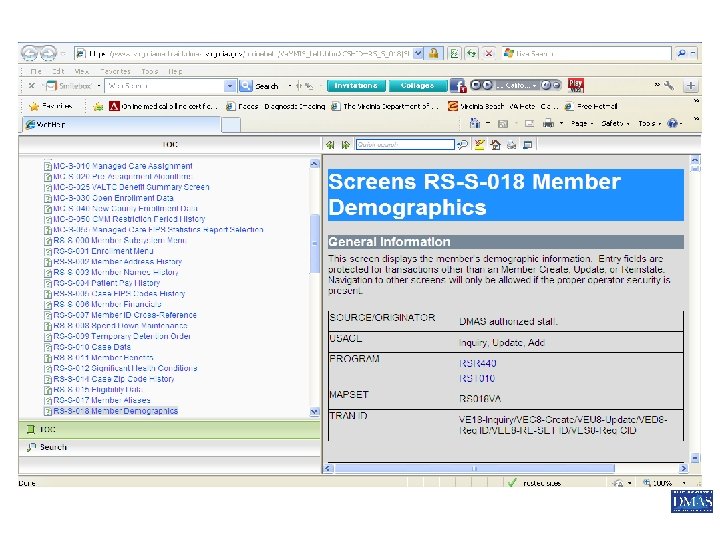This screenshot has height=540, width=720.
Task: Open the RS1010 program link
Action: coord(477,378)
